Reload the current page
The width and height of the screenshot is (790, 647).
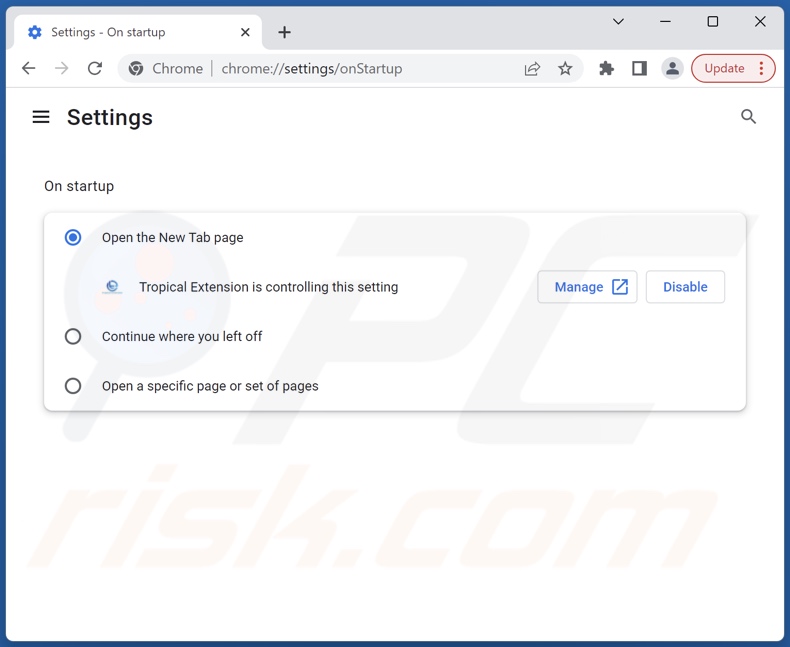click(95, 68)
